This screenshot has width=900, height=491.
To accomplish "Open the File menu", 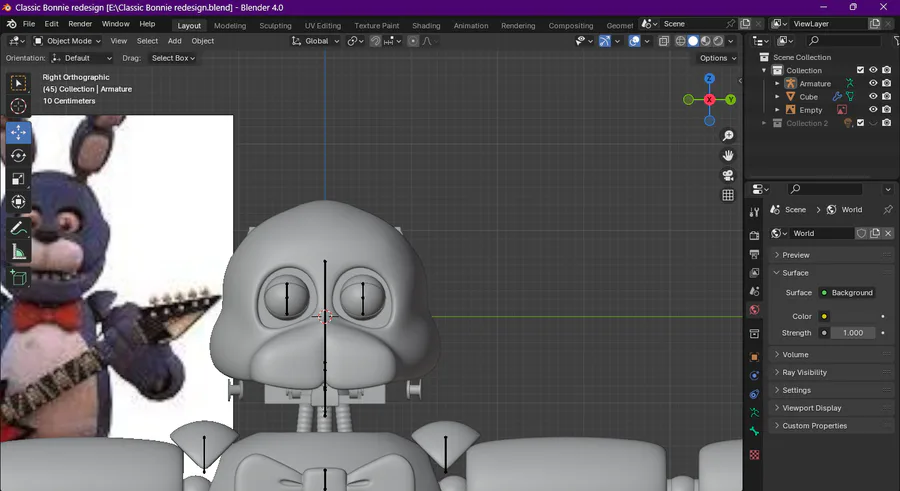I will 29,24.
